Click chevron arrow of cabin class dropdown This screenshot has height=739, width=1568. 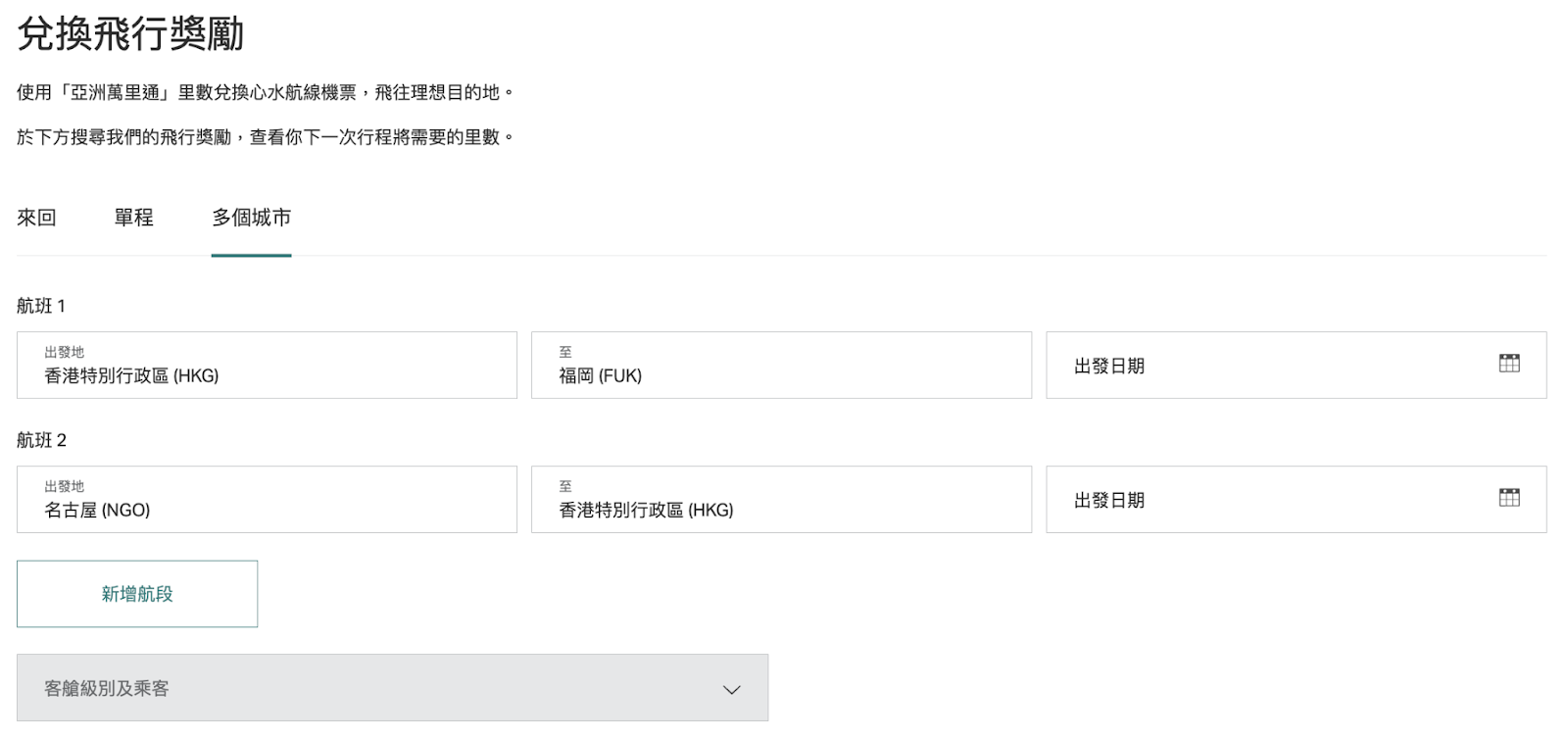[x=731, y=689]
